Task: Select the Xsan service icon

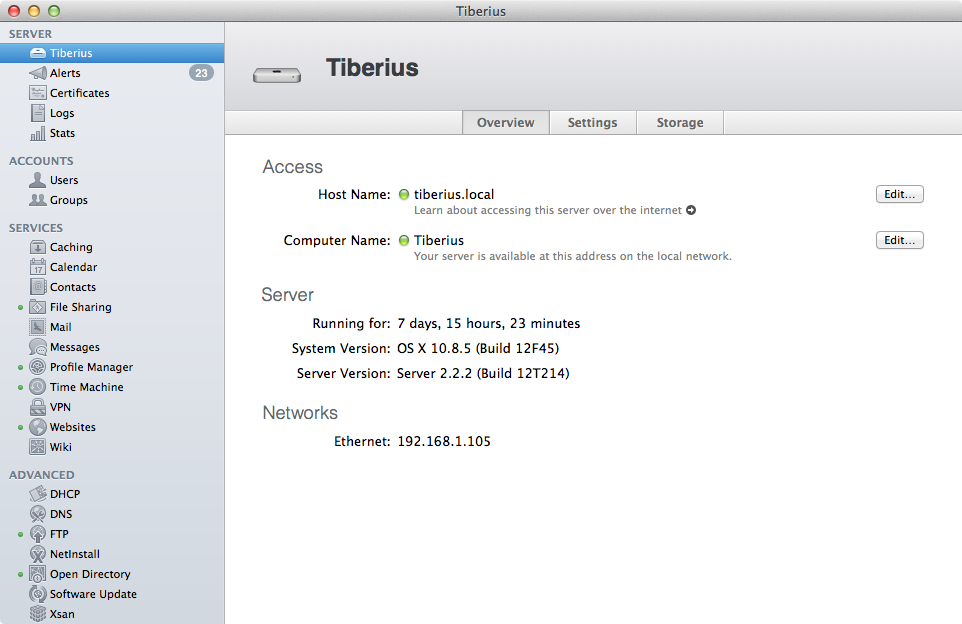Action: point(38,614)
